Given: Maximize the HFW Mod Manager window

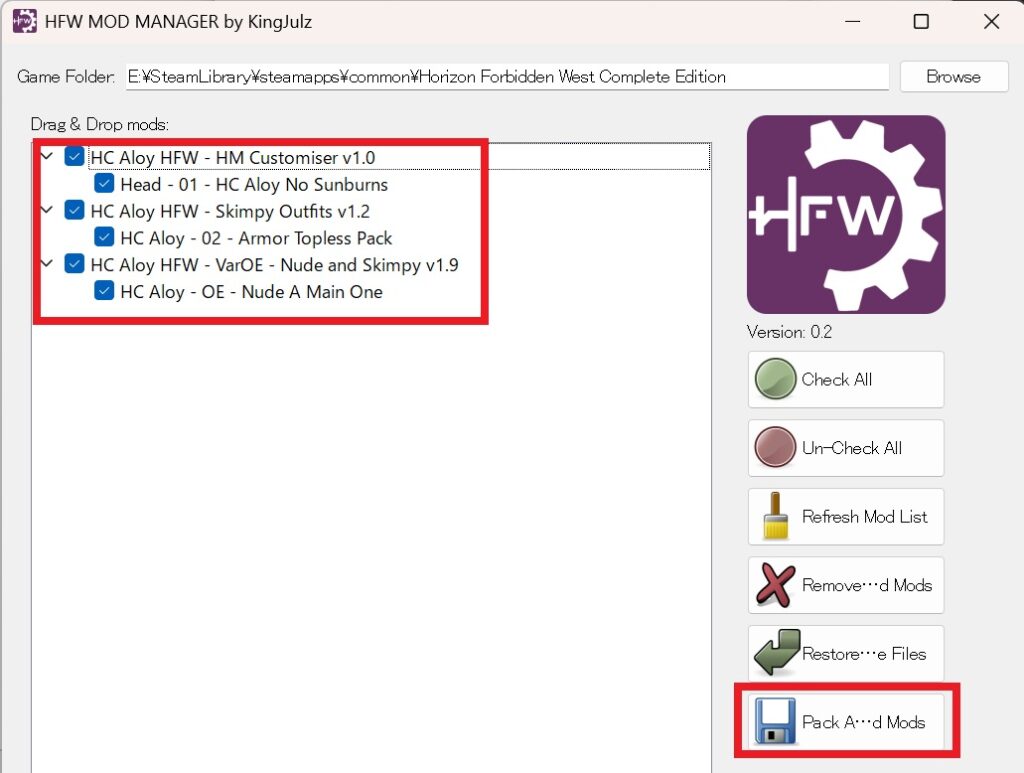Looking at the screenshot, I should [921, 22].
